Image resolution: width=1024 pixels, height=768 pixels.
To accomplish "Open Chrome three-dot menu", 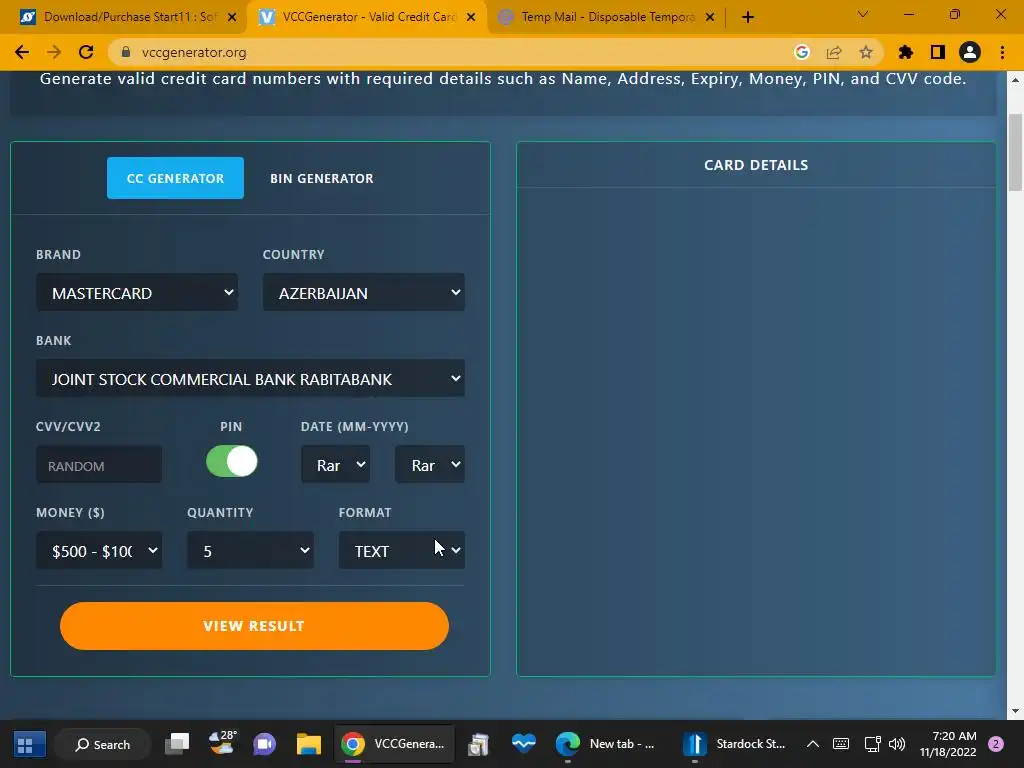I will [x=1002, y=52].
